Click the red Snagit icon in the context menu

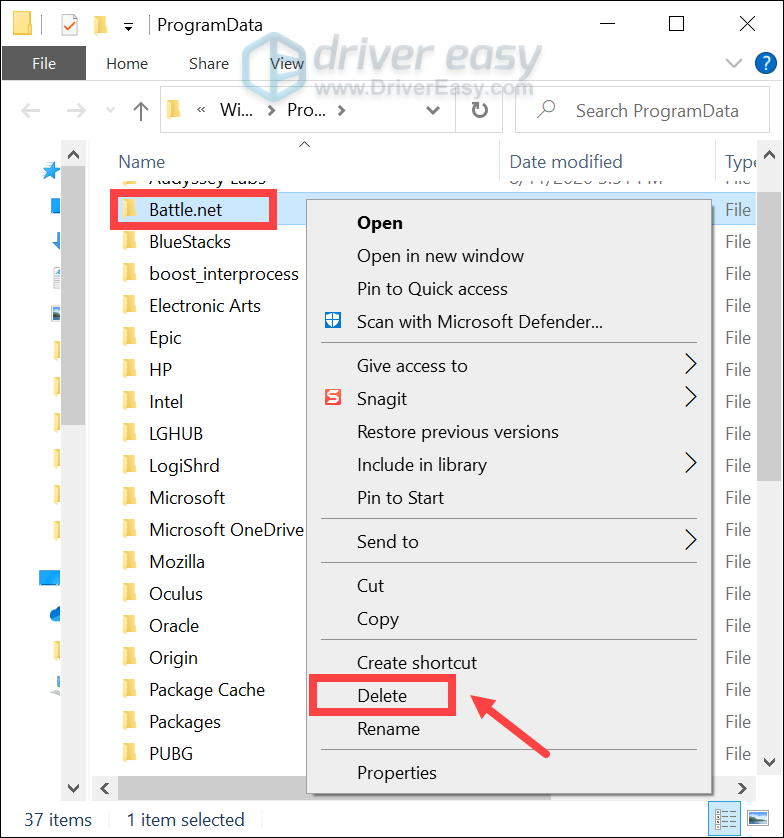point(334,398)
